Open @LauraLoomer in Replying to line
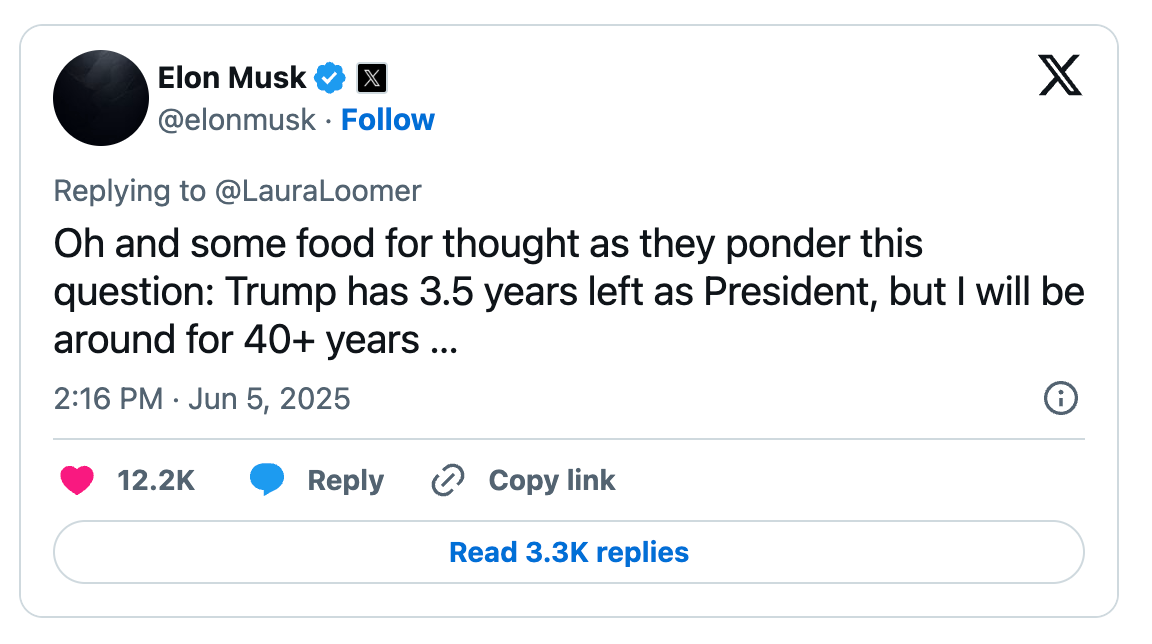 click(317, 191)
